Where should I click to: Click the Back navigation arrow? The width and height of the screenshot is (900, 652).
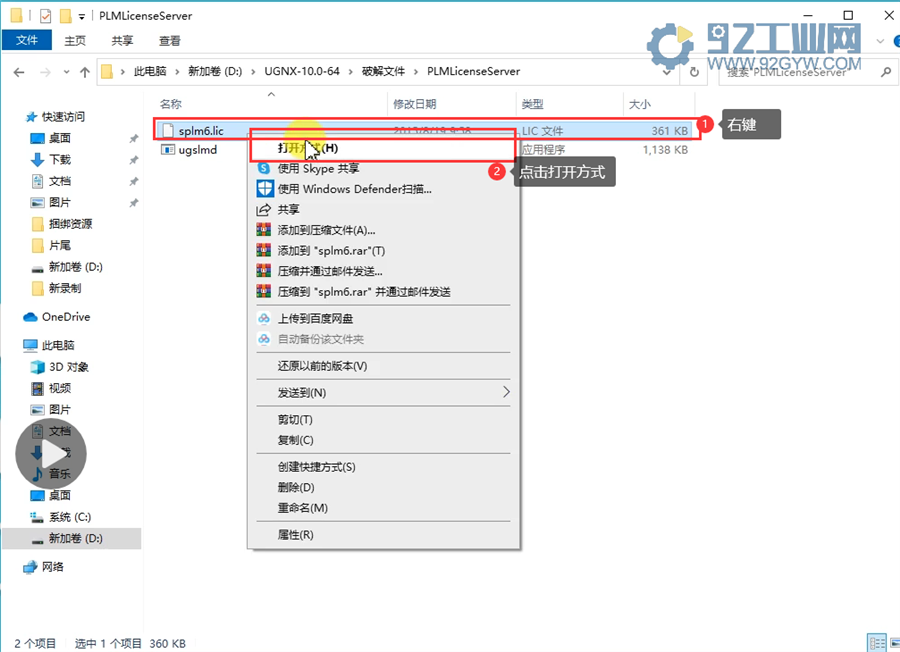(x=19, y=72)
